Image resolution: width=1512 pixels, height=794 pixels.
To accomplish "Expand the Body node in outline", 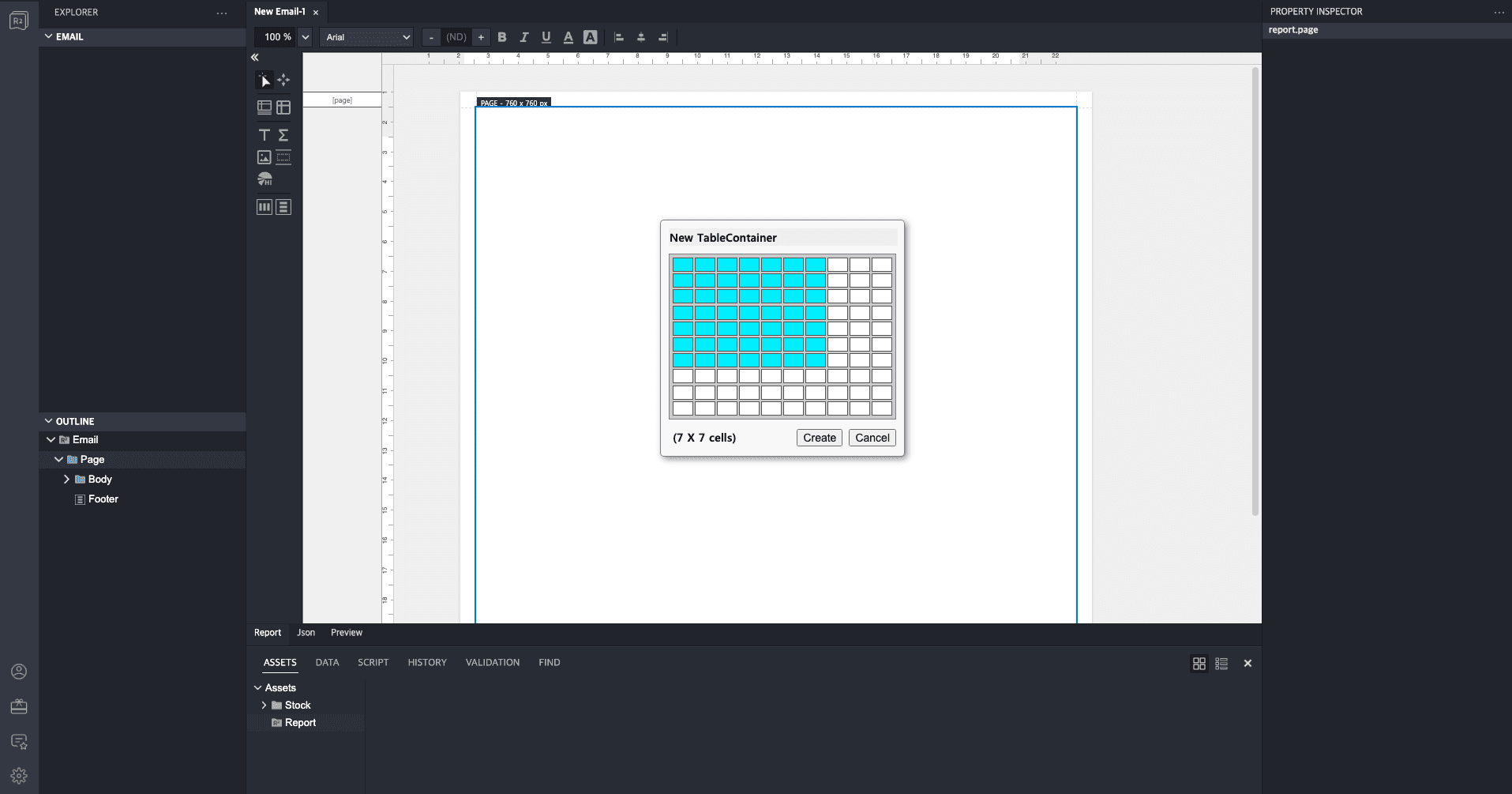I will coord(66,479).
